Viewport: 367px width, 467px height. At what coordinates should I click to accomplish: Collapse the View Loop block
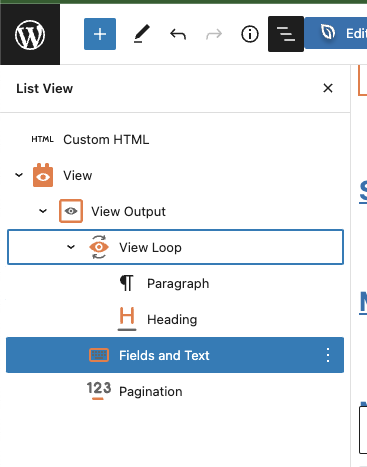click(x=71, y=247)
